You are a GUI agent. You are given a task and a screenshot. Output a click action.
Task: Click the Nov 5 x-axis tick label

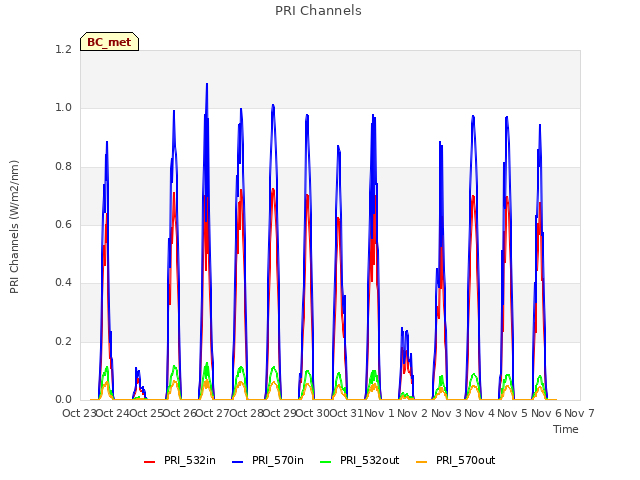coord(513,413)
